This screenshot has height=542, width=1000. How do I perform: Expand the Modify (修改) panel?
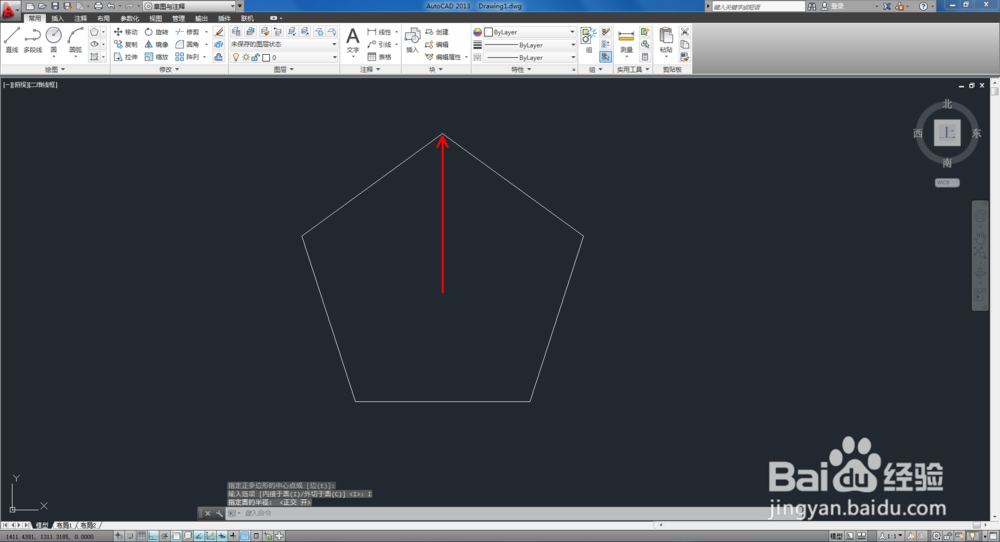168,70
